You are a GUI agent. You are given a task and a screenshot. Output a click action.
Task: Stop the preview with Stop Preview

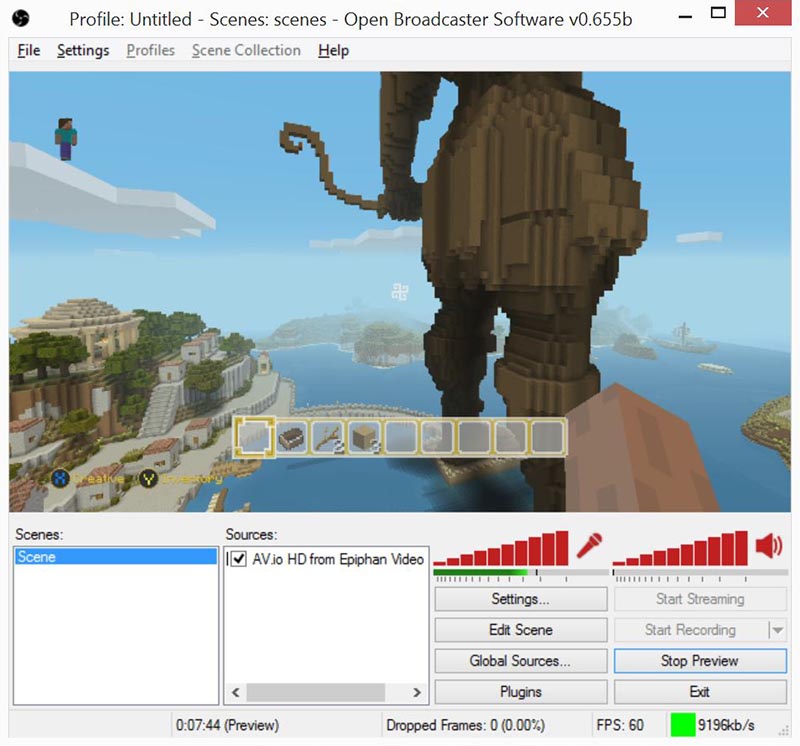(x=700, y=661)
